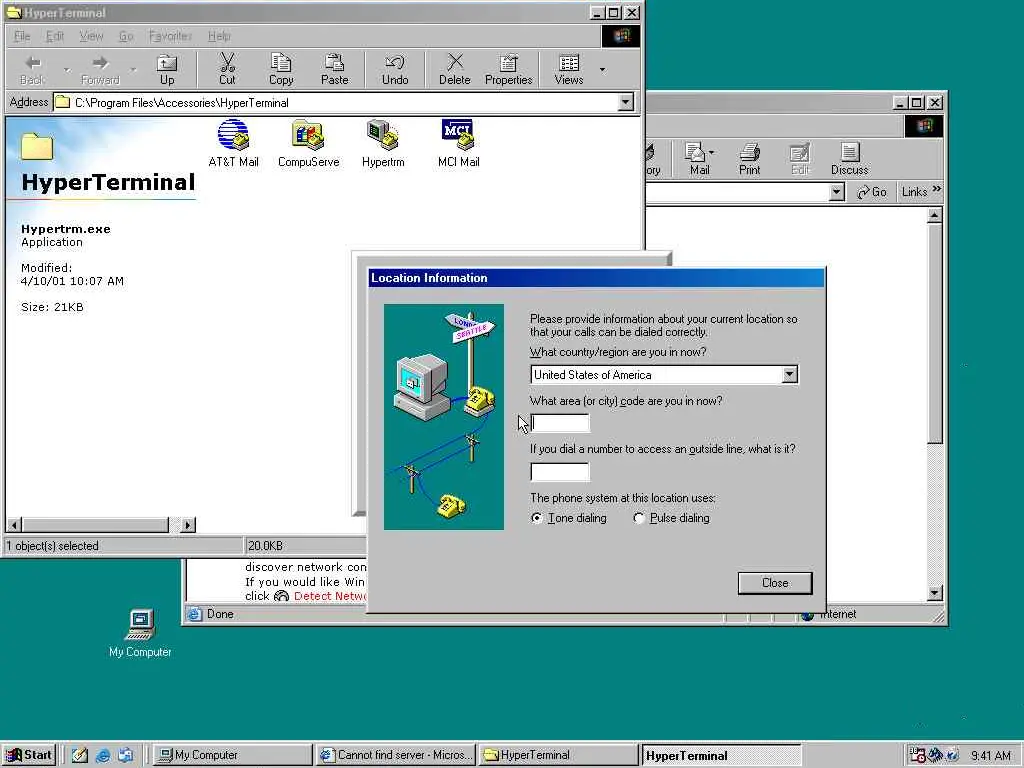Screen dimensions: 1024x768
Task: Select Tone dialing radio button
Action: pos(537,518)
